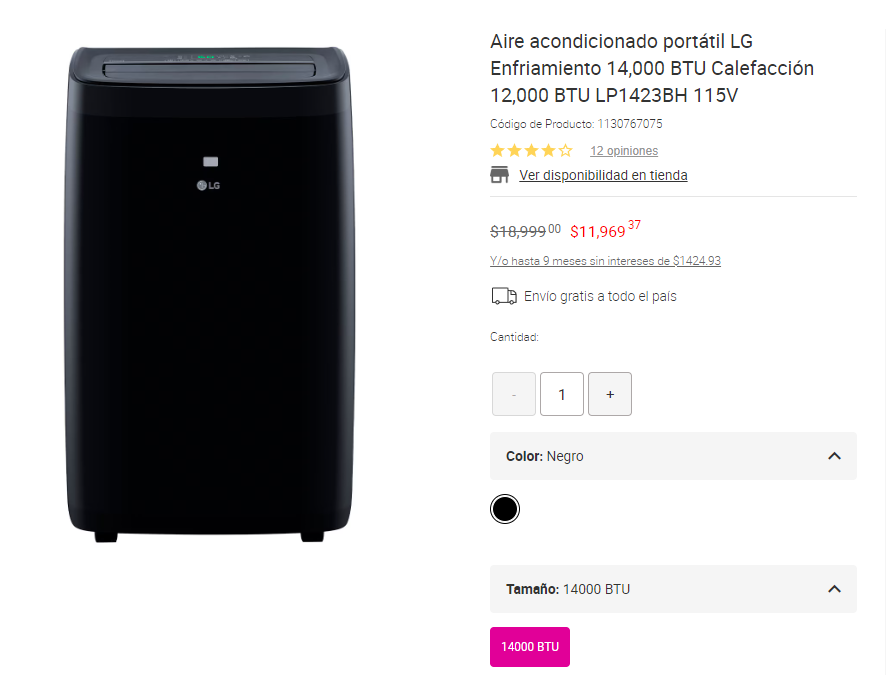The width and height of the screenshot is (886, 675).
Task: Collapse the Tamaño: 14000 BTU section
Action: click(x=834, y=589)
